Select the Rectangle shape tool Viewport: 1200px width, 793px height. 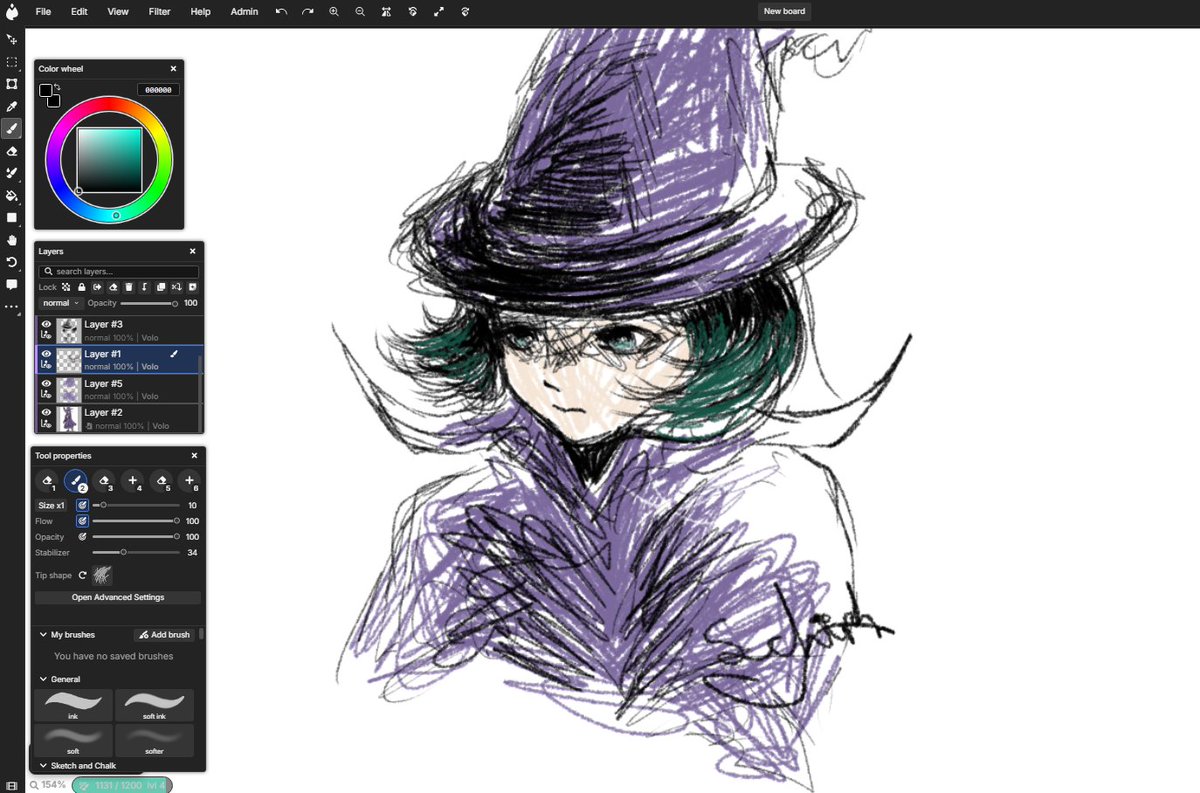click(12, 217)
